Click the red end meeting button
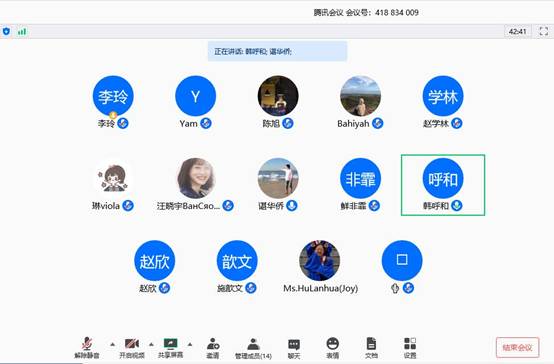This screenshot has height=364, width=554. [x=517, y=348]
